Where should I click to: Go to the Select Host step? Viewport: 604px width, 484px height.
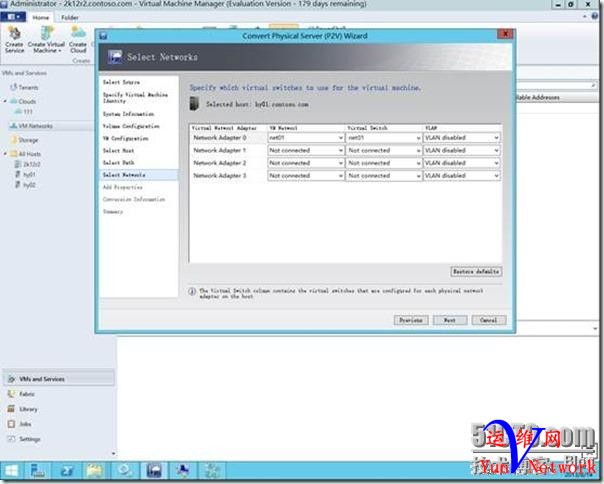pos(118,151)
